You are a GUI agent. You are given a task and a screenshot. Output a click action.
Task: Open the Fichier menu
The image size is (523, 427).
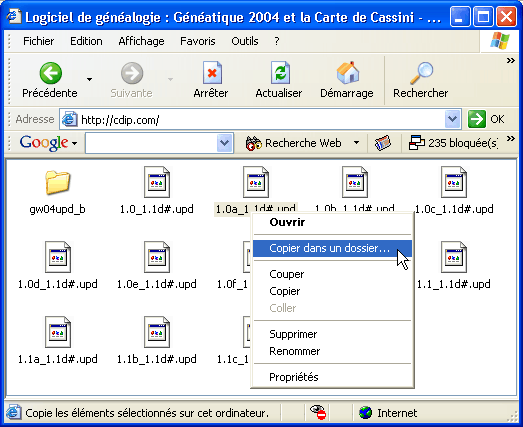38,41
